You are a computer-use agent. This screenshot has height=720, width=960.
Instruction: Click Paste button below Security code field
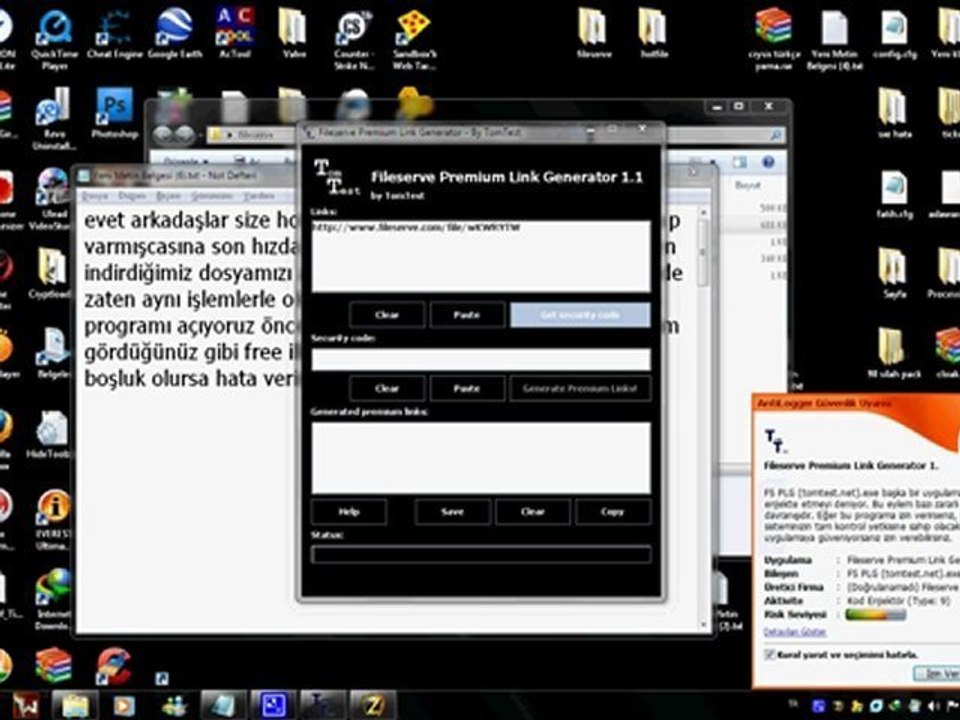(x=467, y=388)
